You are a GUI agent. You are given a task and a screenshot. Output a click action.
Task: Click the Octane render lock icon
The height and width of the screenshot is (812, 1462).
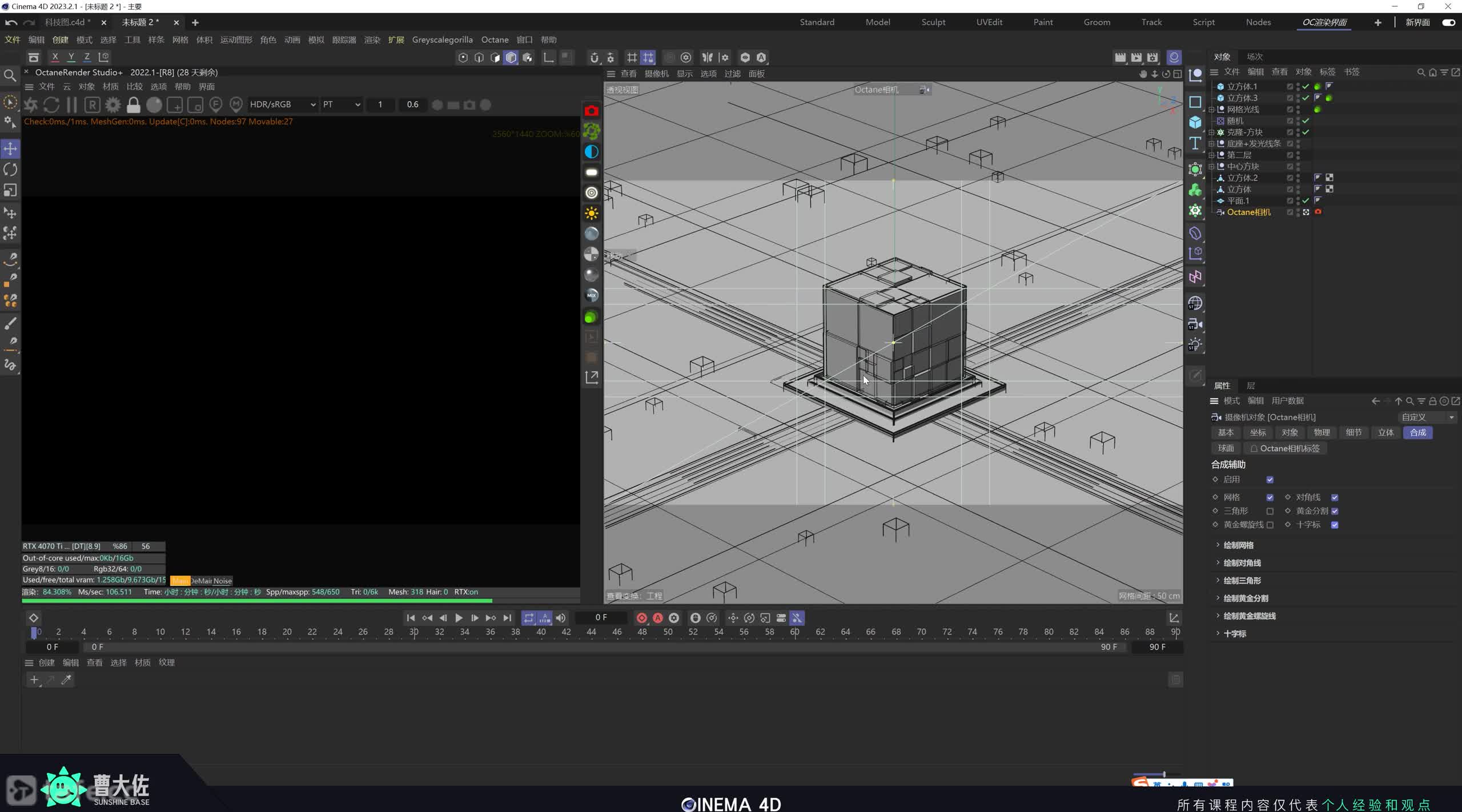[134, 105]
